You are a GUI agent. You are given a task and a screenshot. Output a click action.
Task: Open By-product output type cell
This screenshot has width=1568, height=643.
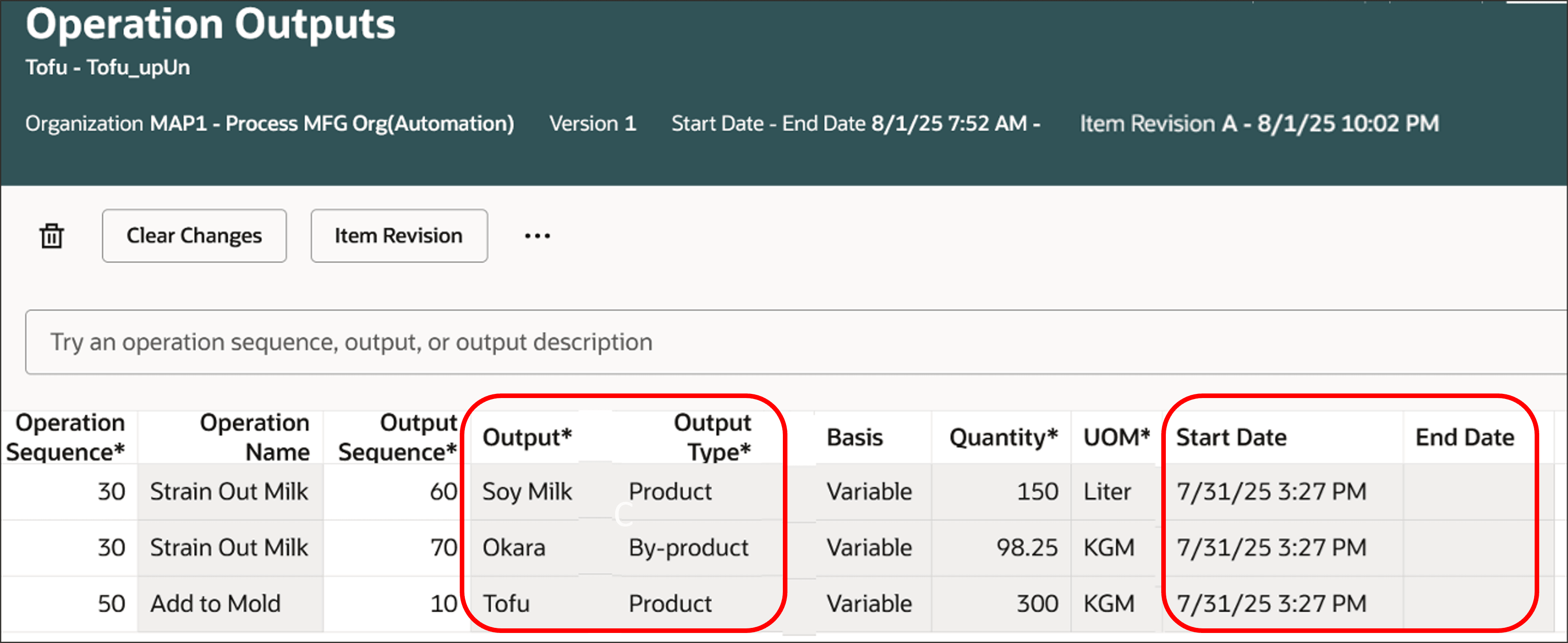tap(688, 547)
